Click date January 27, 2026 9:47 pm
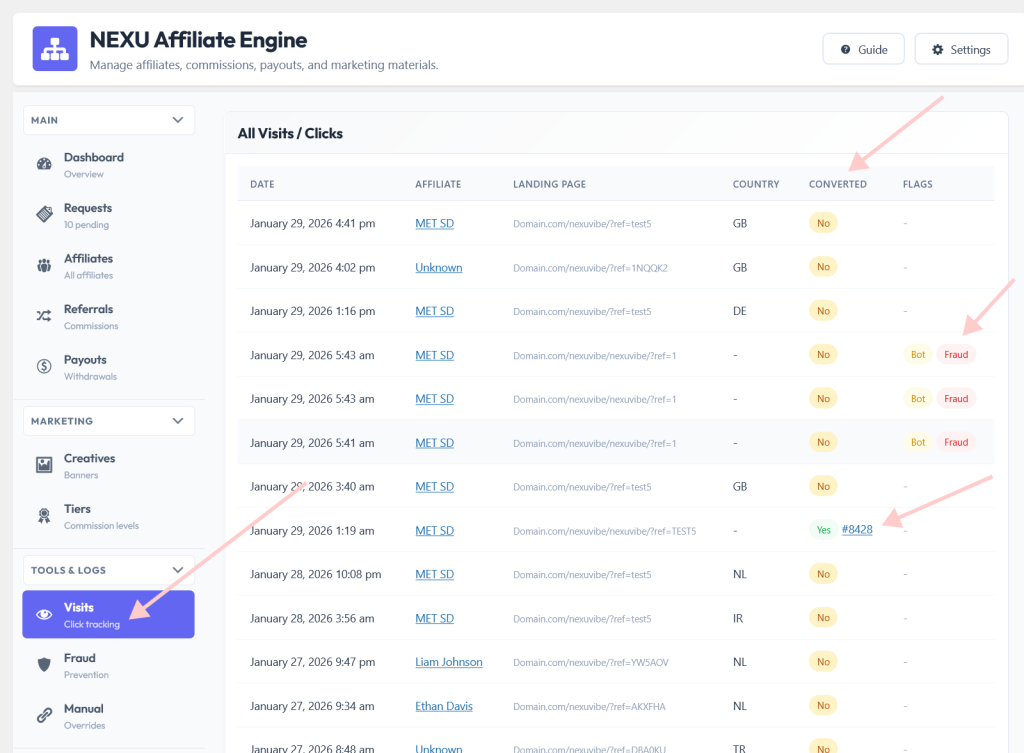Image resolution: width=1024 pixels, height=753 pixels. pyautogui.click(x=313, y=662)
